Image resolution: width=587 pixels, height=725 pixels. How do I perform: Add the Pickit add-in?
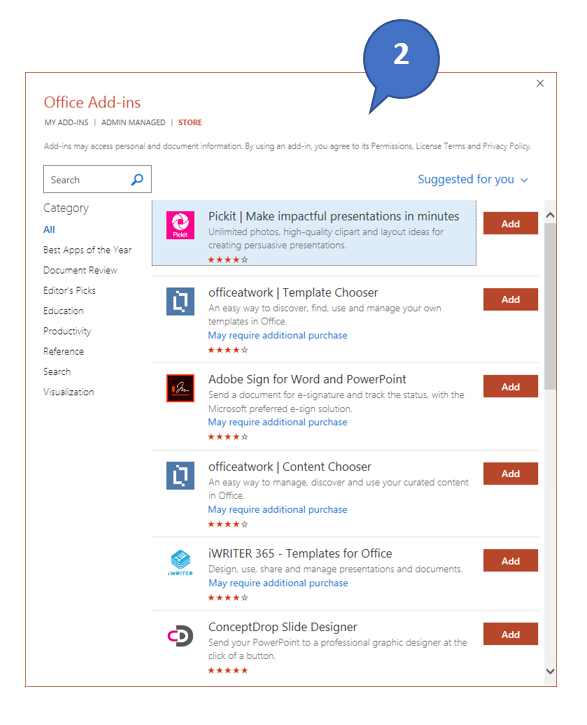tap(510, 223)
